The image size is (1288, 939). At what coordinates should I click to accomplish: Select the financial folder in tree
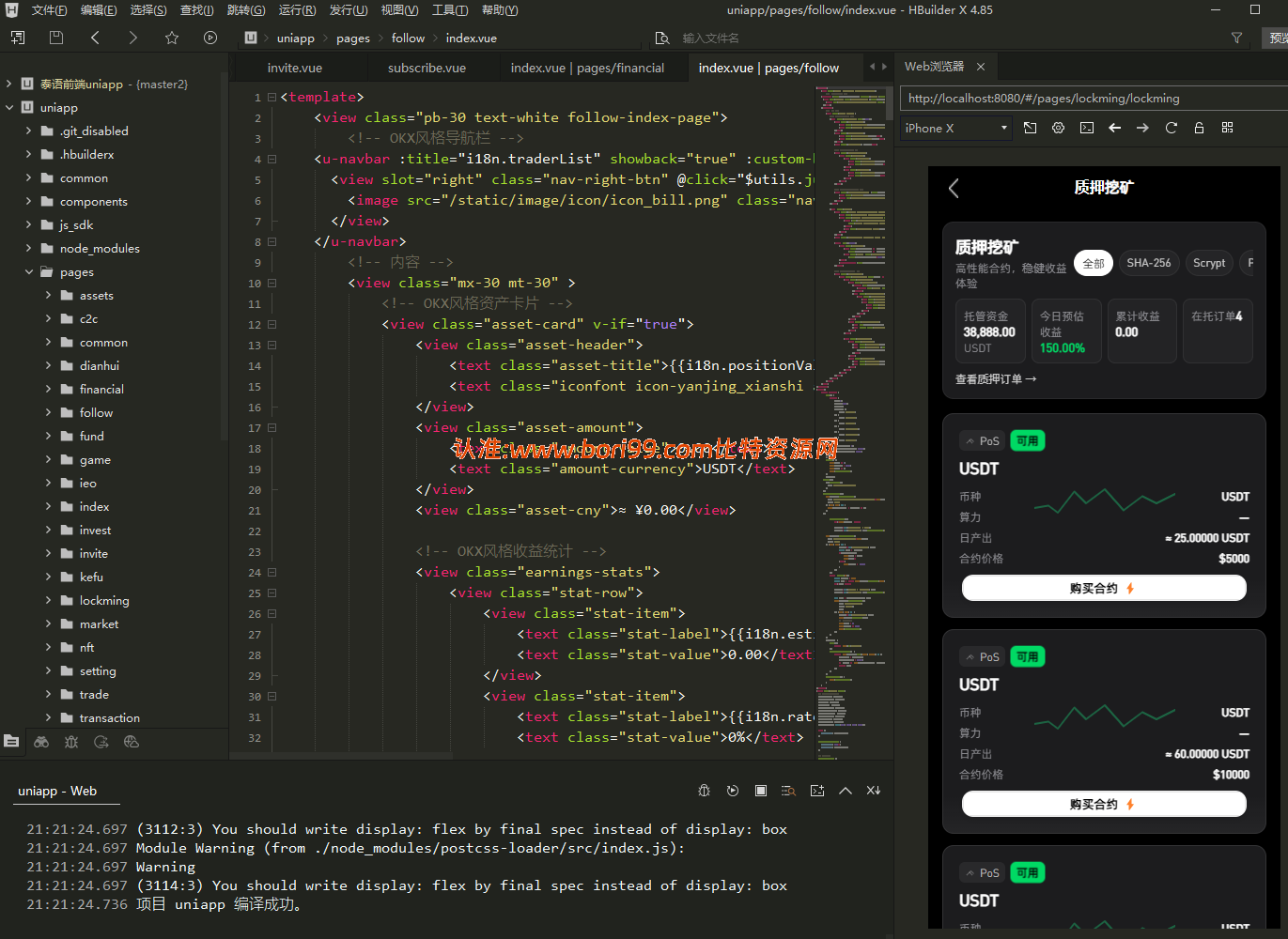coord(101,389)
